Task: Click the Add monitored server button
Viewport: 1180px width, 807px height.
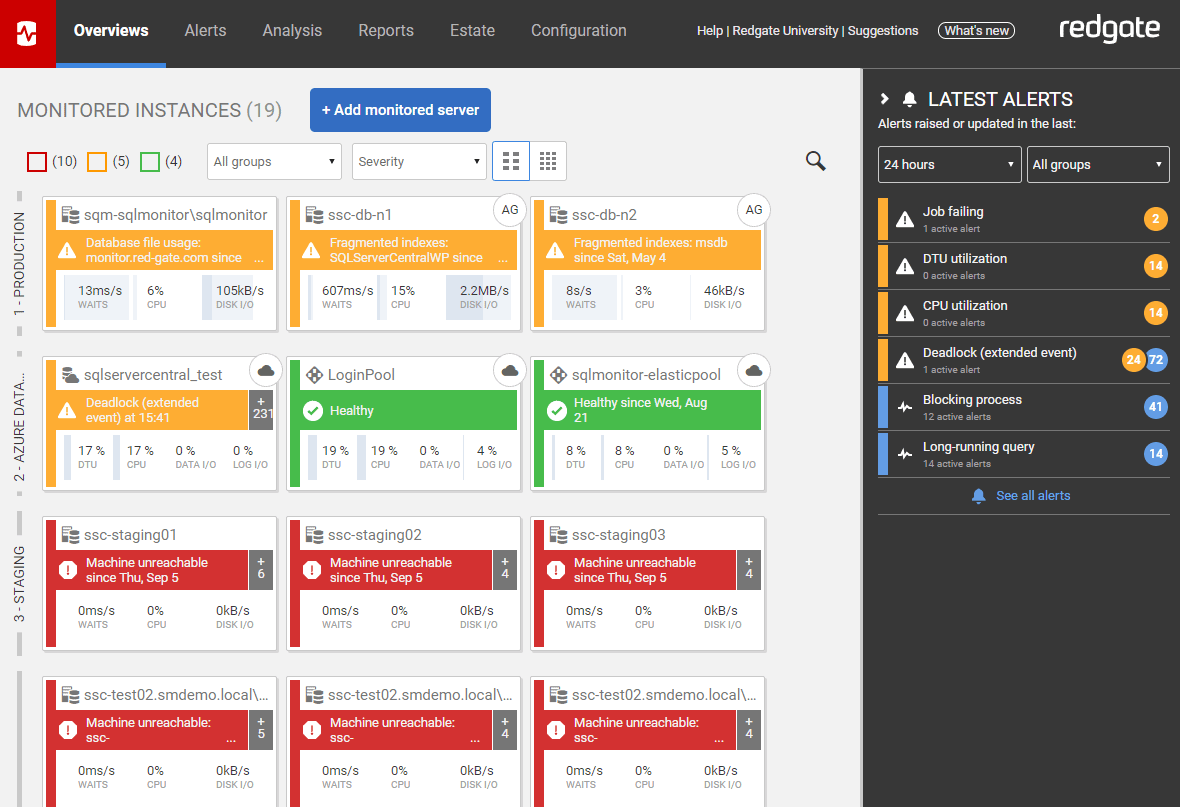Action: click(400, 110)
